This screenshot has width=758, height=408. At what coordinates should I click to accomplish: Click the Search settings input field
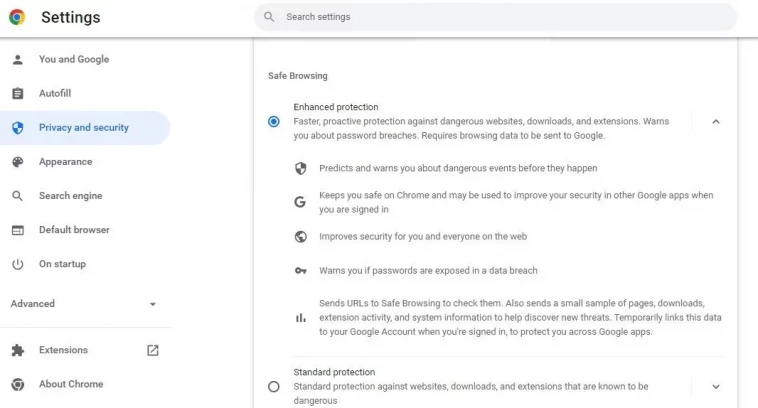tap(496, 17)
